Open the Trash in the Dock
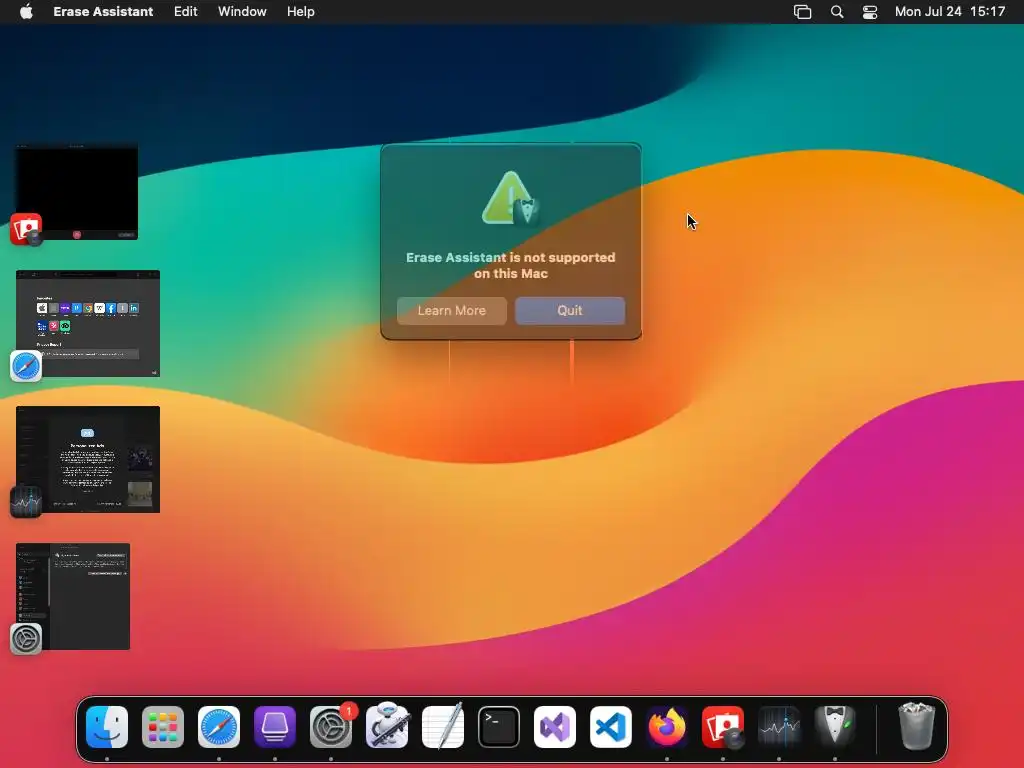 point(916,726)
